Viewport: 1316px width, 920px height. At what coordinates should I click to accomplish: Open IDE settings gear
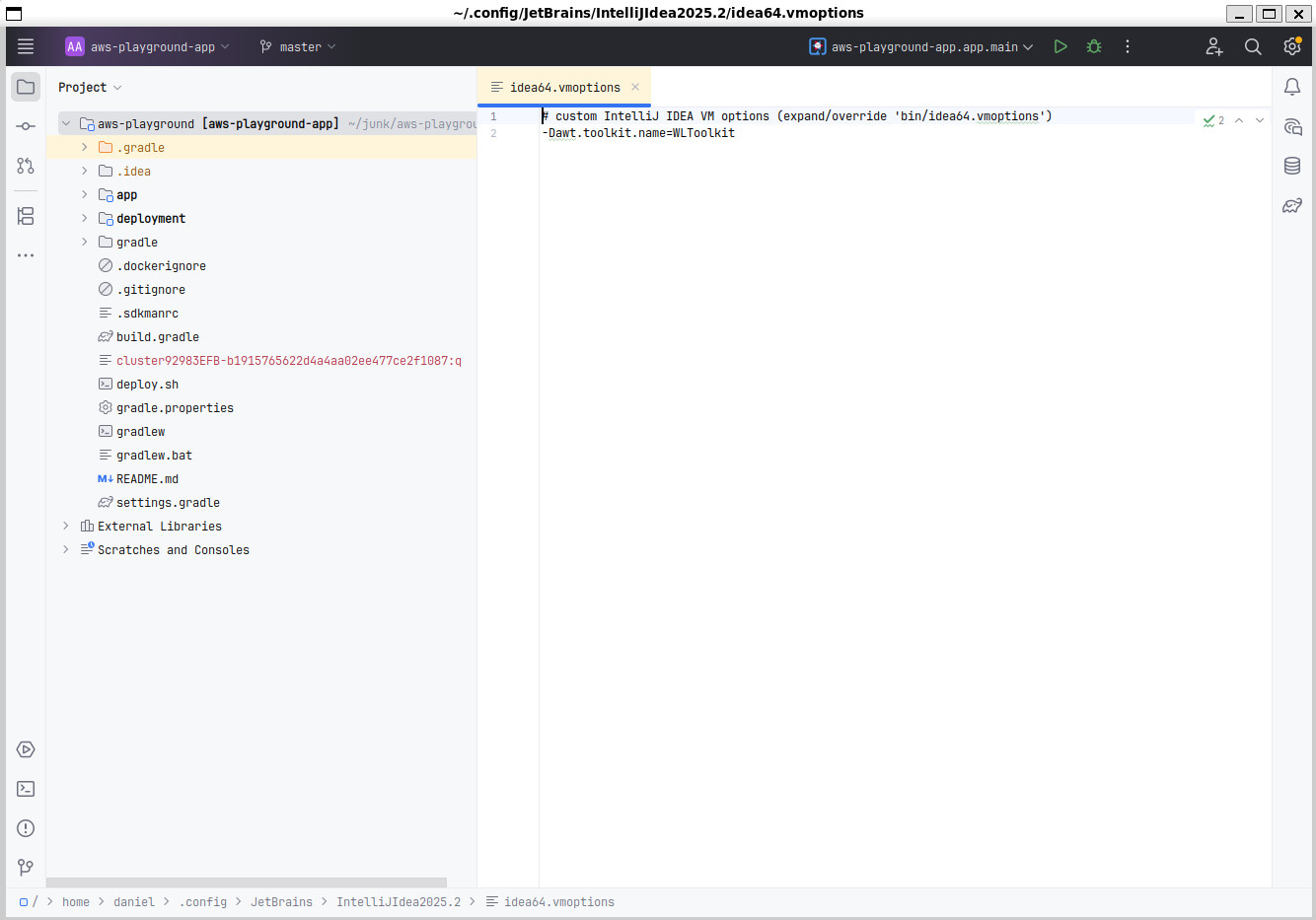(x=1292, y=46)
